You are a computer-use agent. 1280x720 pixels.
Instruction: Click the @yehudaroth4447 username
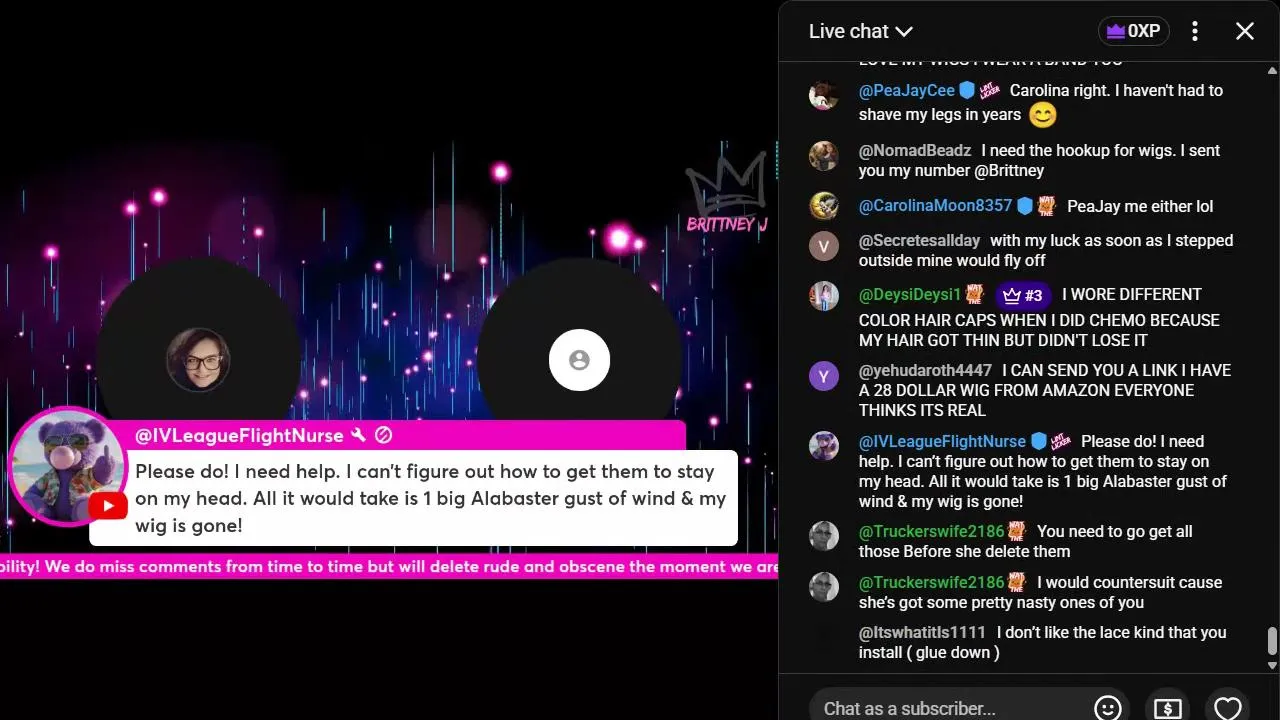pos(925,370)
